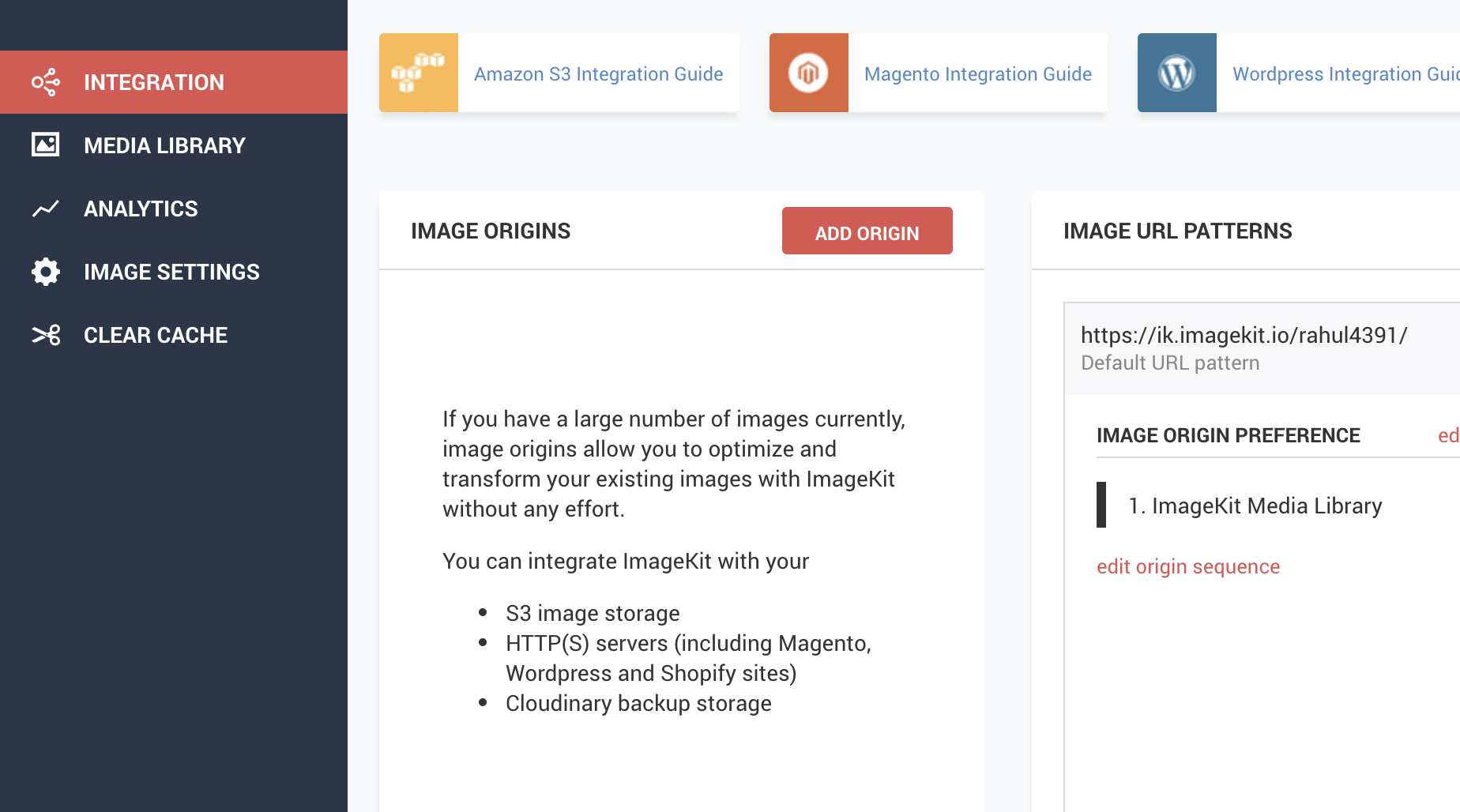Screen dimensions: 1460x812
Task: Click the HTTP(S) servers bullet item
Action: 688,658
